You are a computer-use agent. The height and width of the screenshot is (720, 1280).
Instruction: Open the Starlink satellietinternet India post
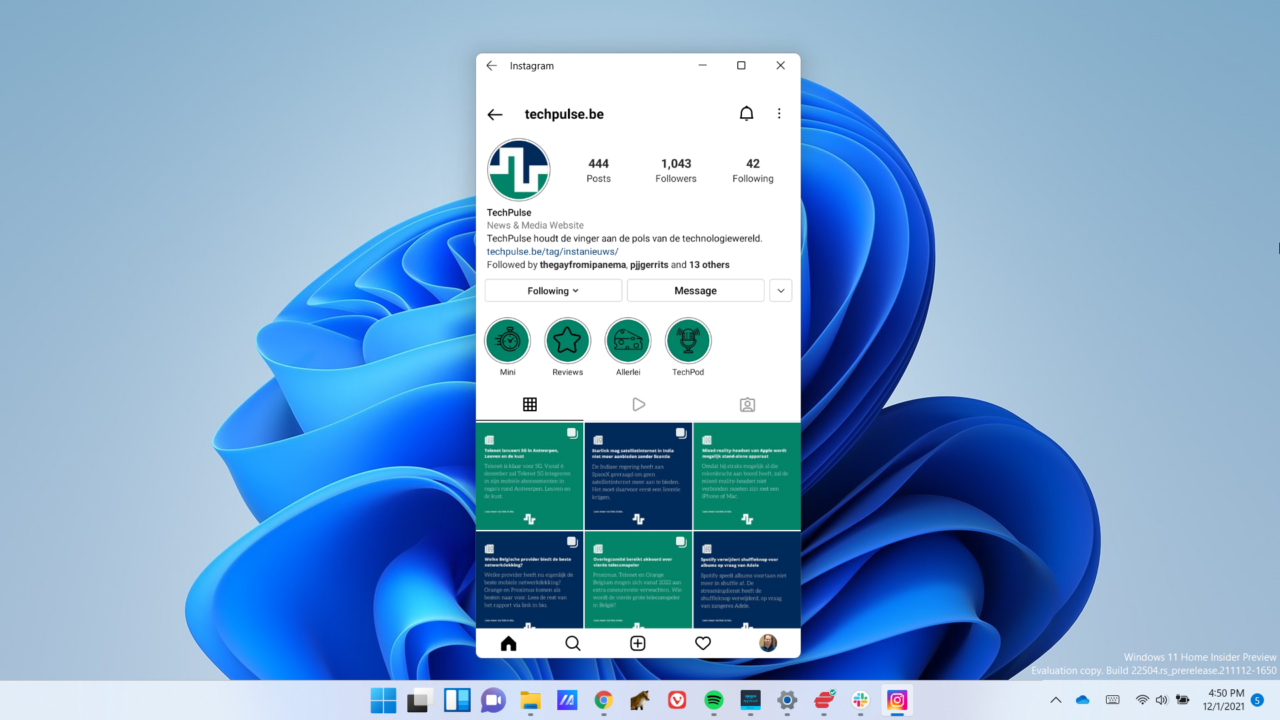(x=638, y=476)
